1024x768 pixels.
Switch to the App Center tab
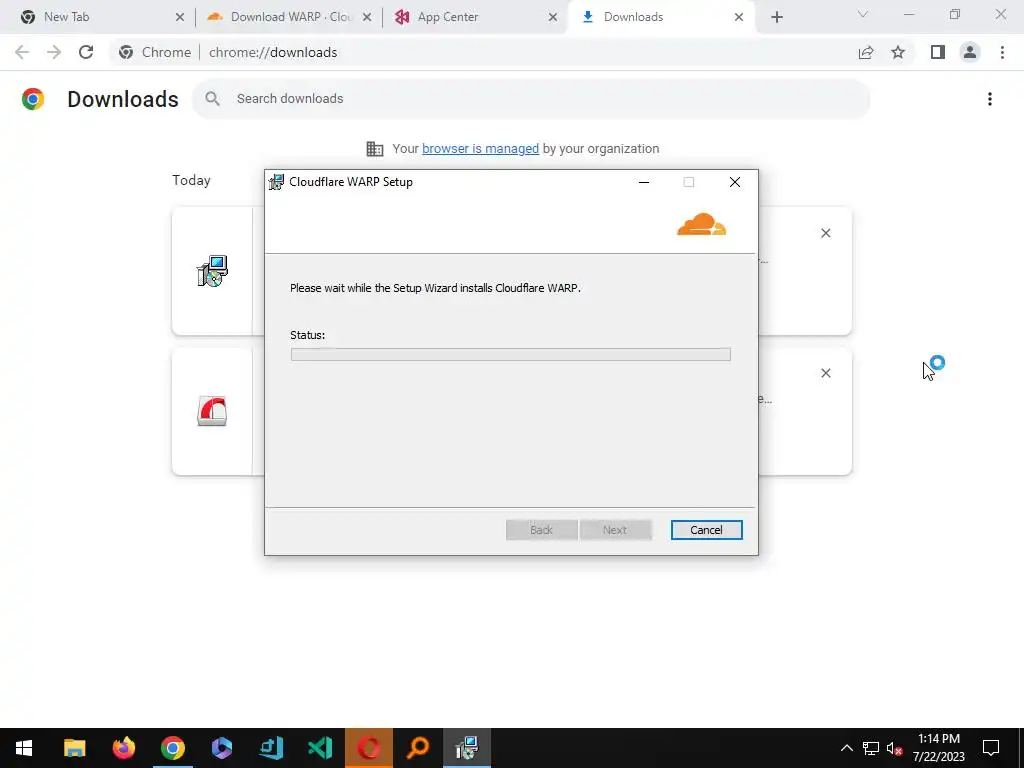point(473,17)
